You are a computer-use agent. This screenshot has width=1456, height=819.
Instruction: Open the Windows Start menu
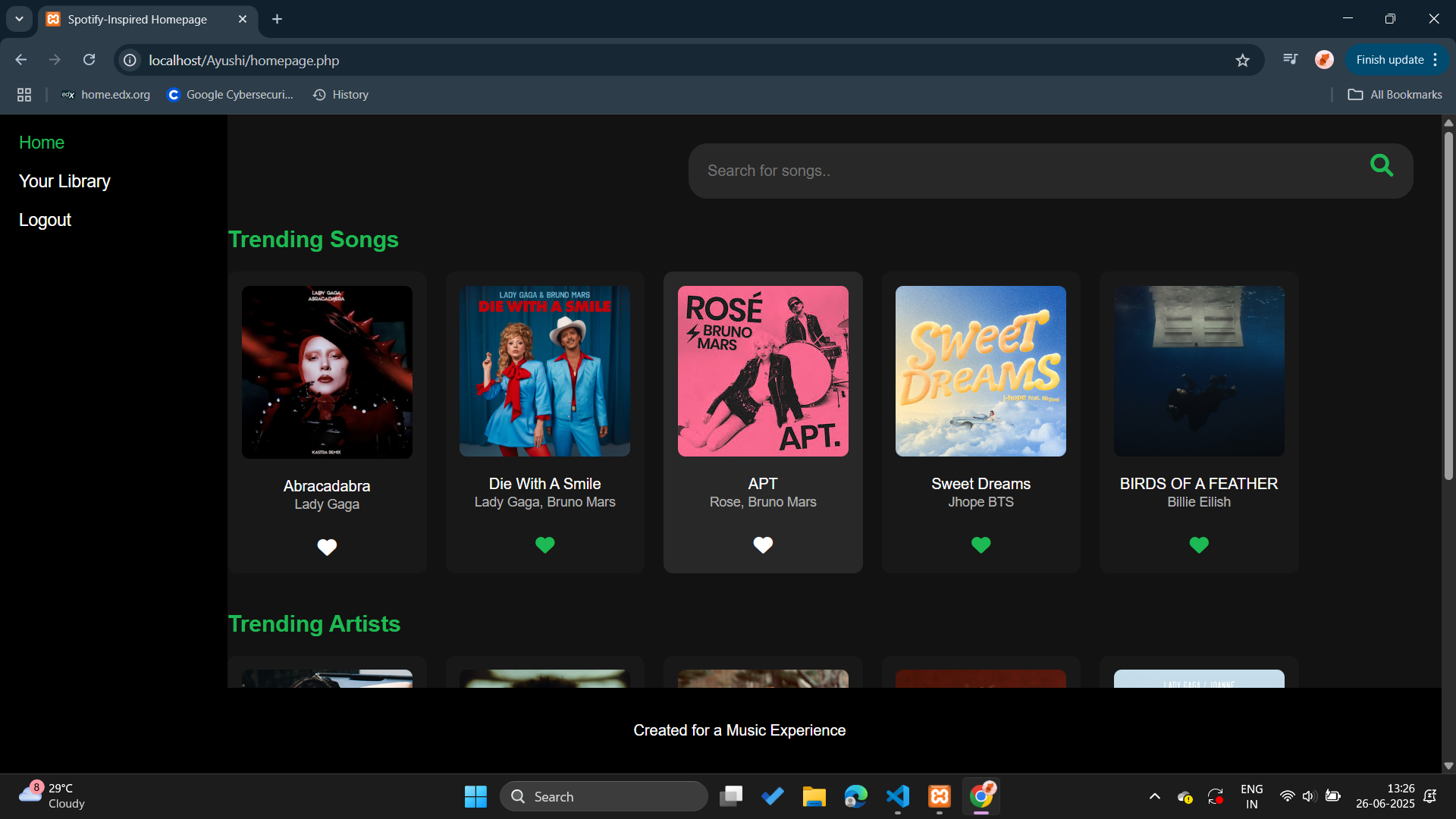tap(475, 796)
